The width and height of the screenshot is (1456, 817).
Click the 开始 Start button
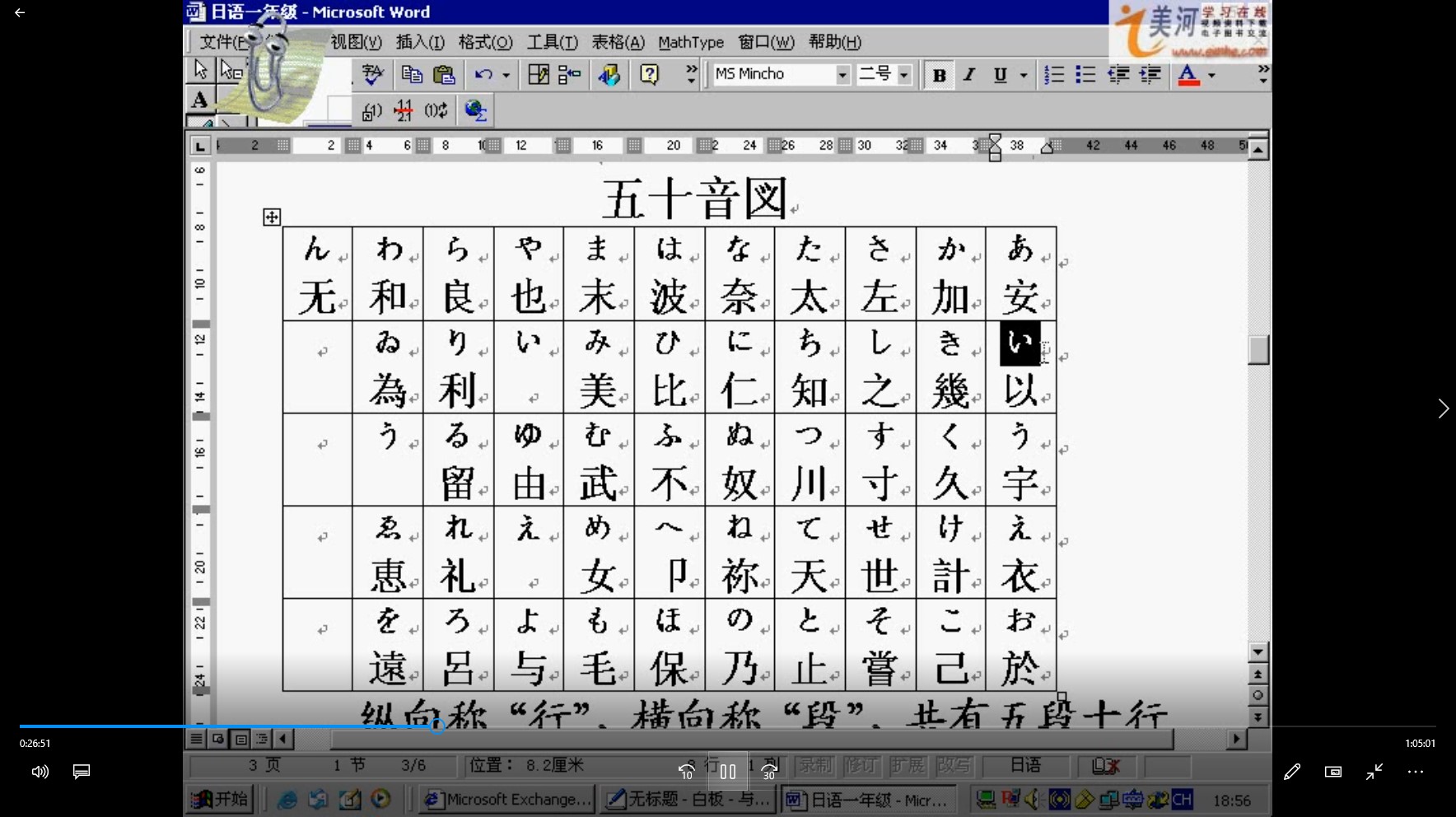pos(219,799)
